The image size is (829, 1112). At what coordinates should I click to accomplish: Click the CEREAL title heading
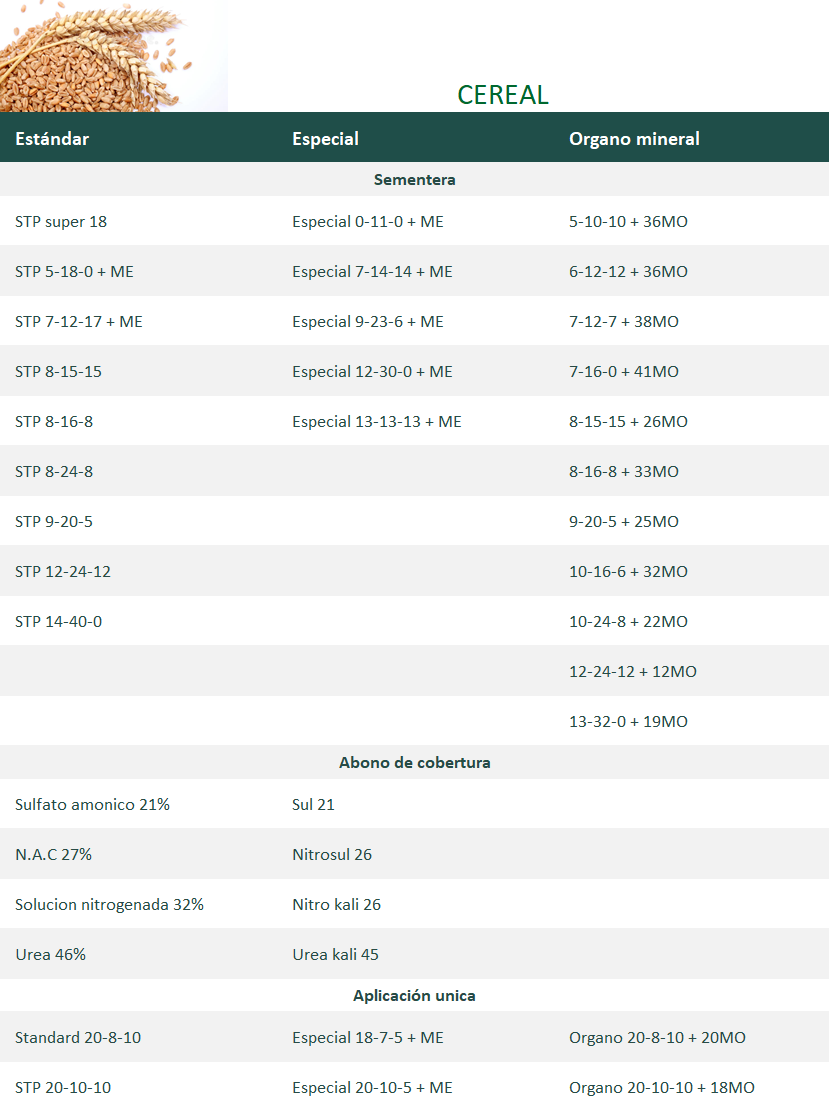[502, 94]
